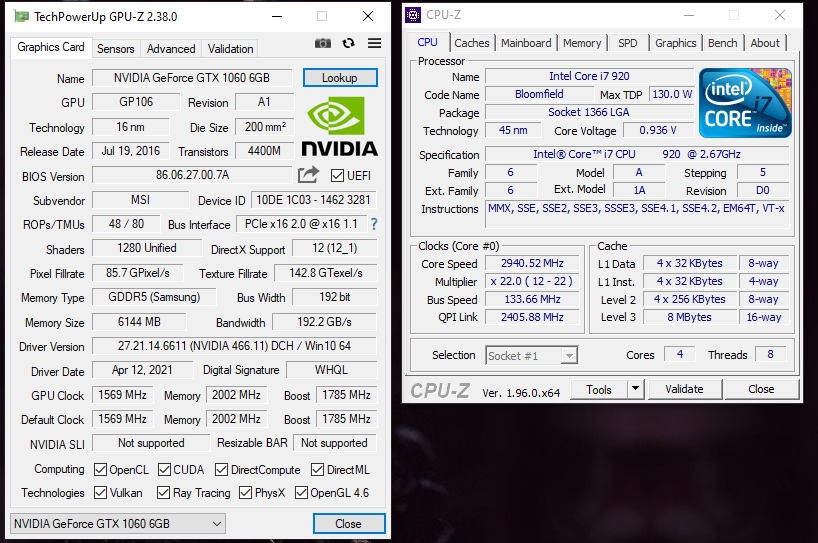
Task: Click the CPU-Z title bar app icon
Action: click(x=413, y=15)
